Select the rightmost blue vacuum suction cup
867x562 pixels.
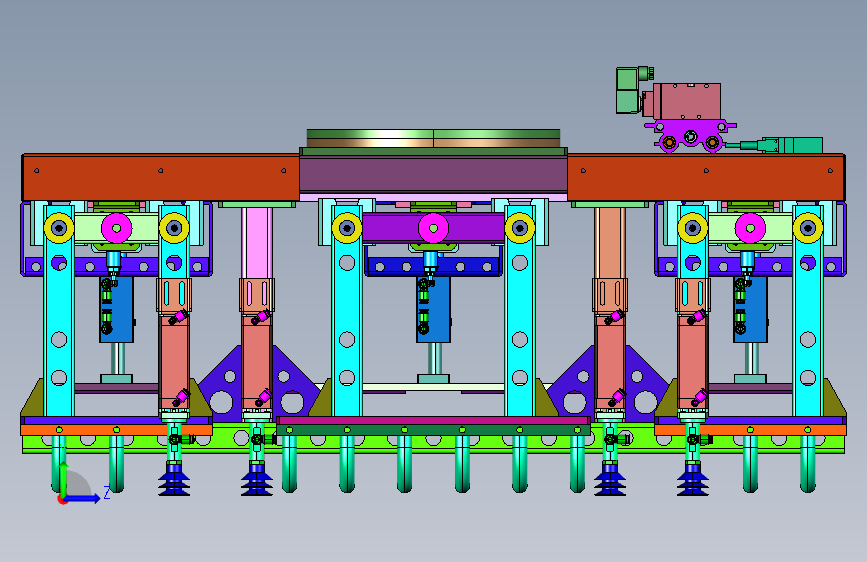693,480
